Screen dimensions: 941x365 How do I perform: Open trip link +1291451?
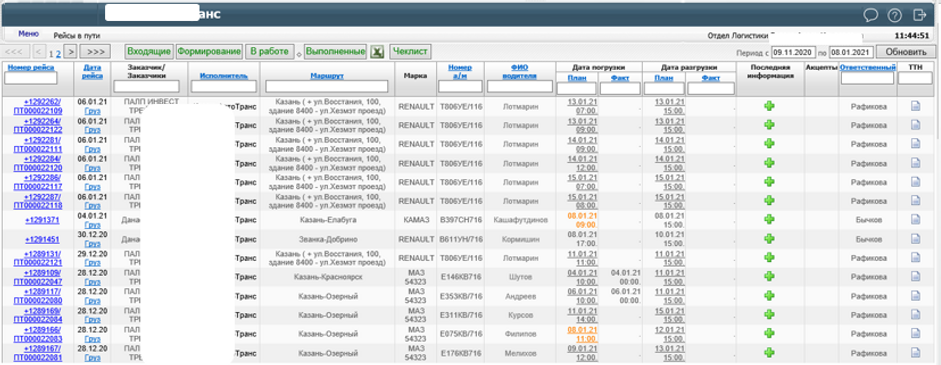[x=42, y=239]
